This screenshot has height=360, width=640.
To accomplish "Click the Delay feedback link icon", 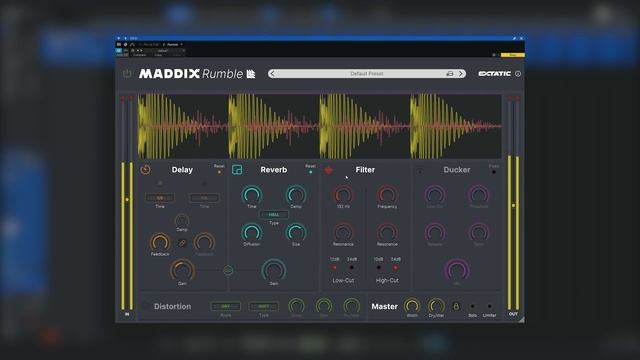I will pos(182,243).
